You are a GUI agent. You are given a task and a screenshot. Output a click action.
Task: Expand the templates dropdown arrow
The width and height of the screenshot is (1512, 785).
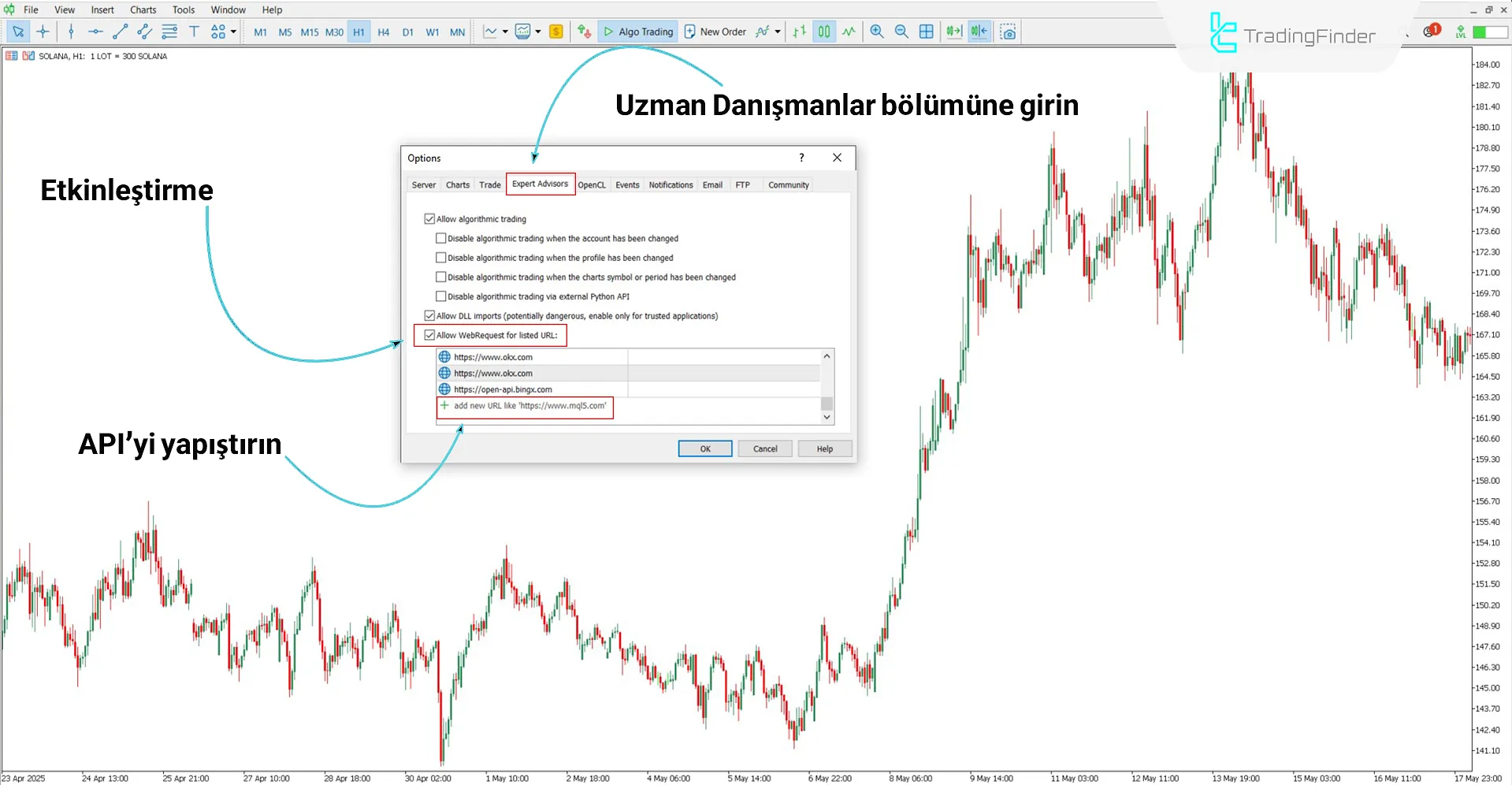click(x=538, y=32)
